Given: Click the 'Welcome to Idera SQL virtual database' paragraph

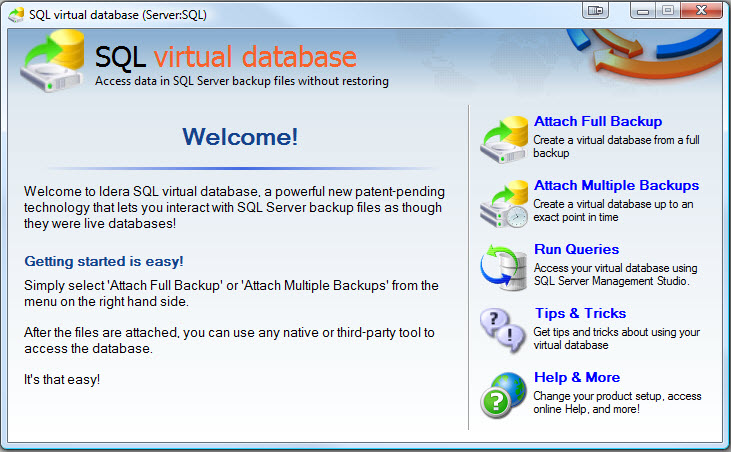Looking at the screenshot, I should (x=234, y=207).
